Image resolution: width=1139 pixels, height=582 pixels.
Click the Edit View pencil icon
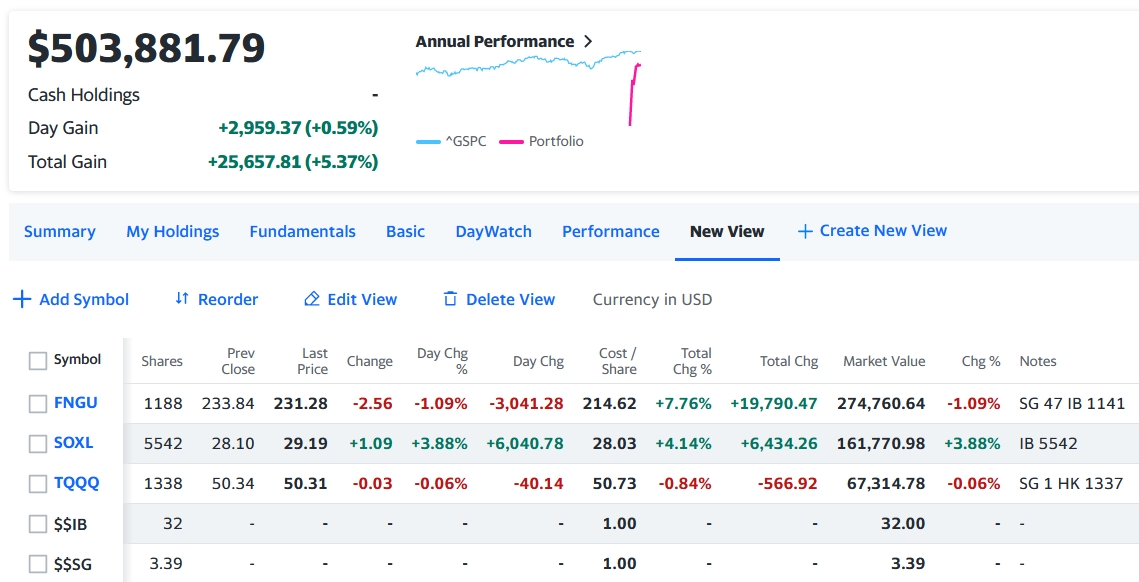312,299
